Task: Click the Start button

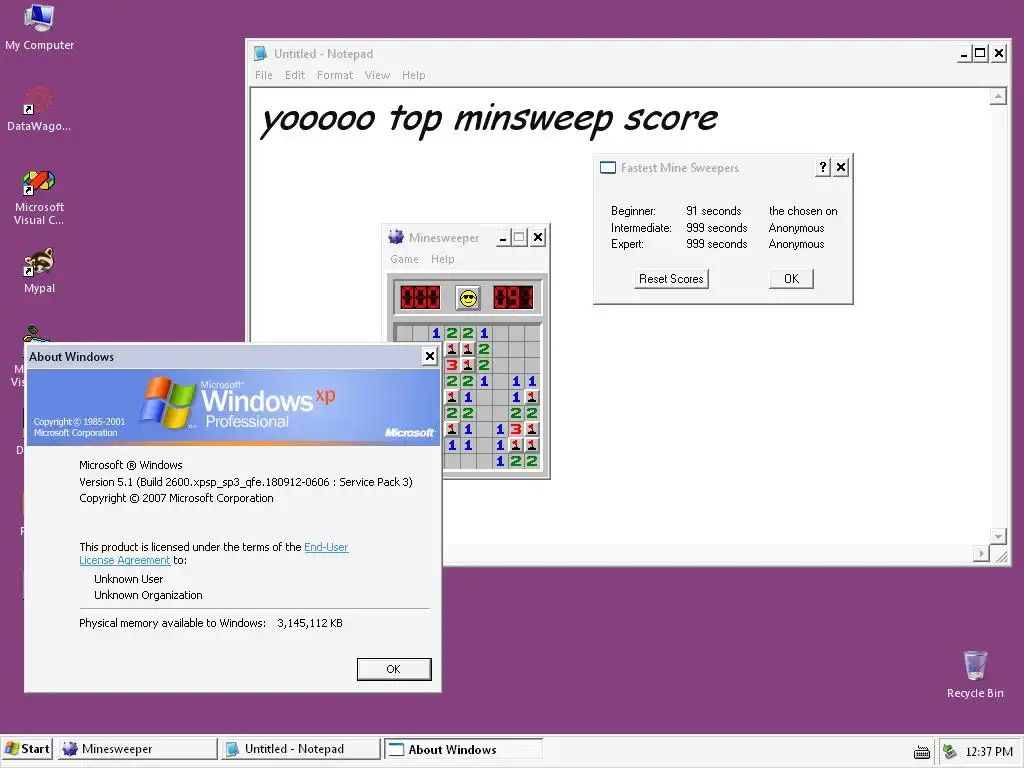Action: pyautogui.click(x=27, y=749)
